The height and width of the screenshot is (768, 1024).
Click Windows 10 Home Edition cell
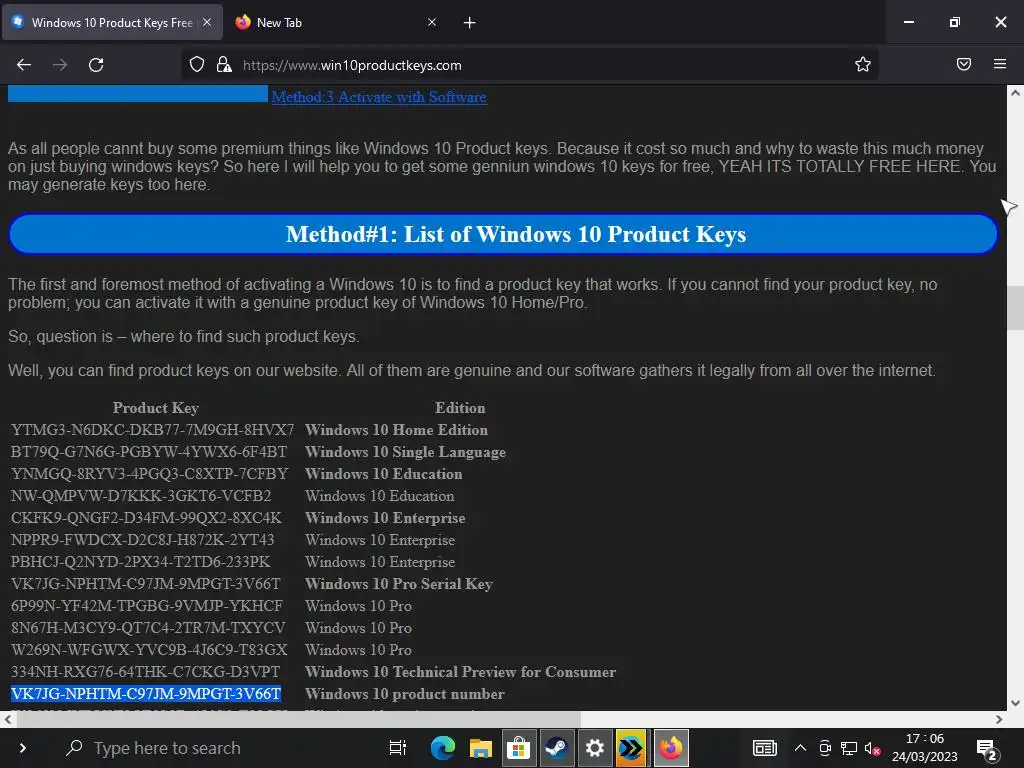click(396, 430)
